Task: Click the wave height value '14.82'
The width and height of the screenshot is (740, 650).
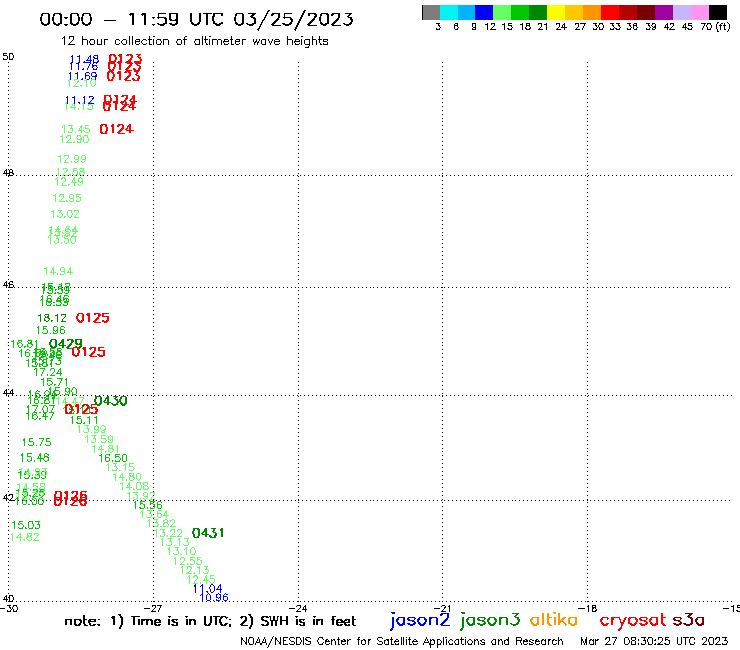Action: (x=25, y=537)
